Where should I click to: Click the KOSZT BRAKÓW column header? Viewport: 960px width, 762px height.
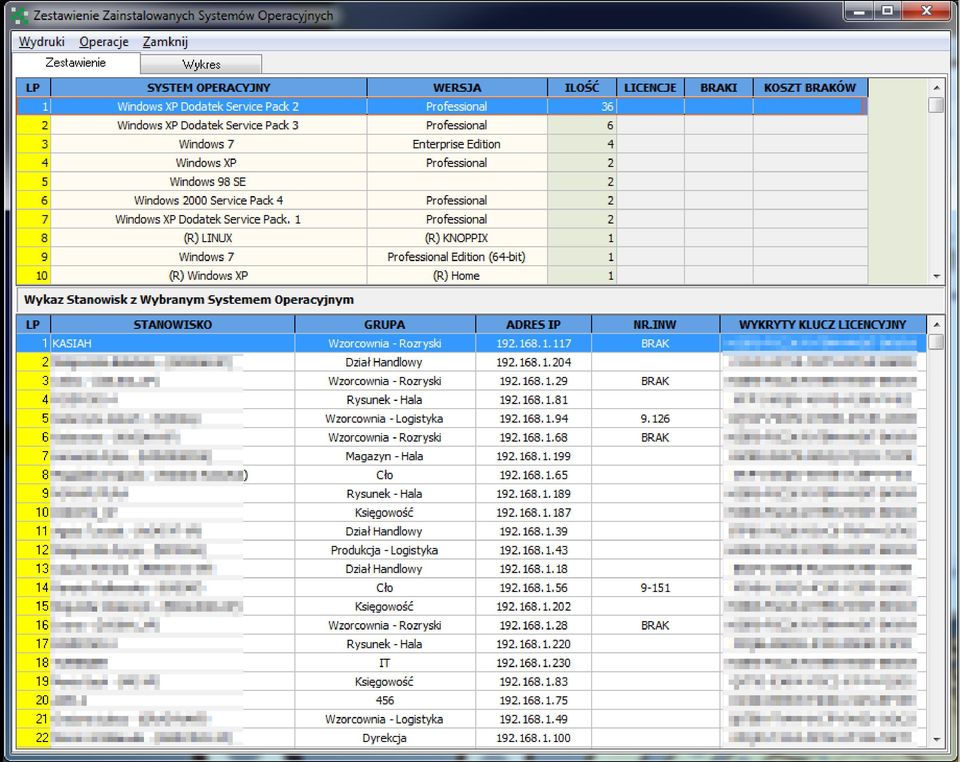coord(810,88)
